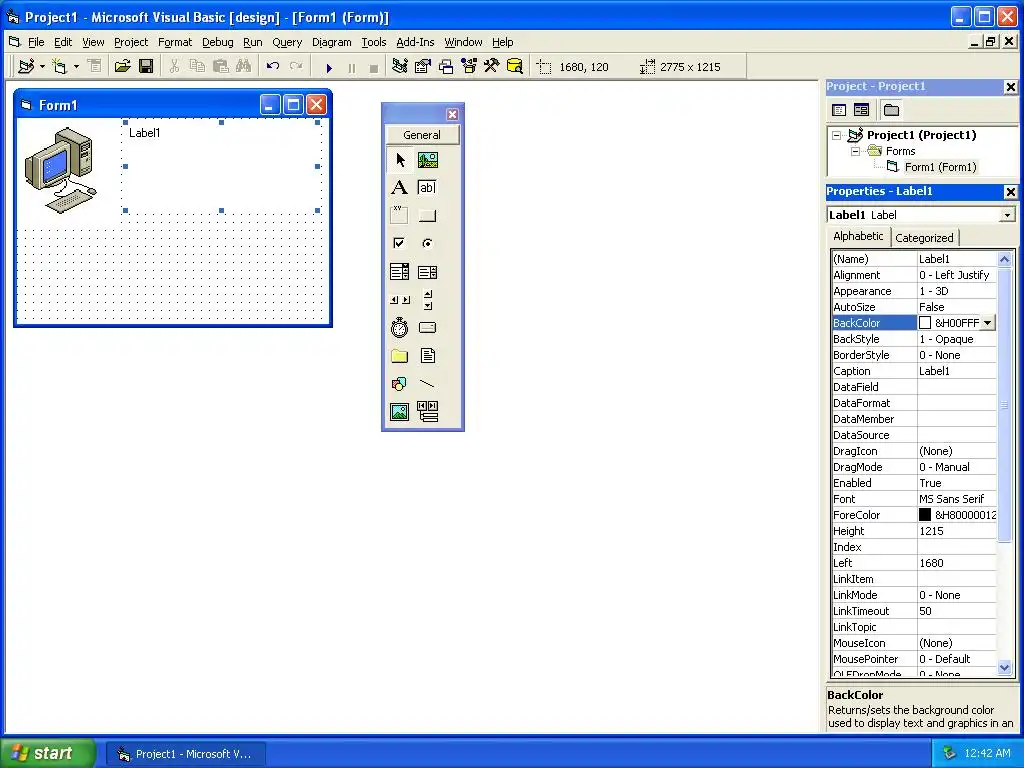Image resolution: width=1024 pixels, height=768 pixels.
Task: Select the PictureBox tool in toolbox
Action: (428, 160)
